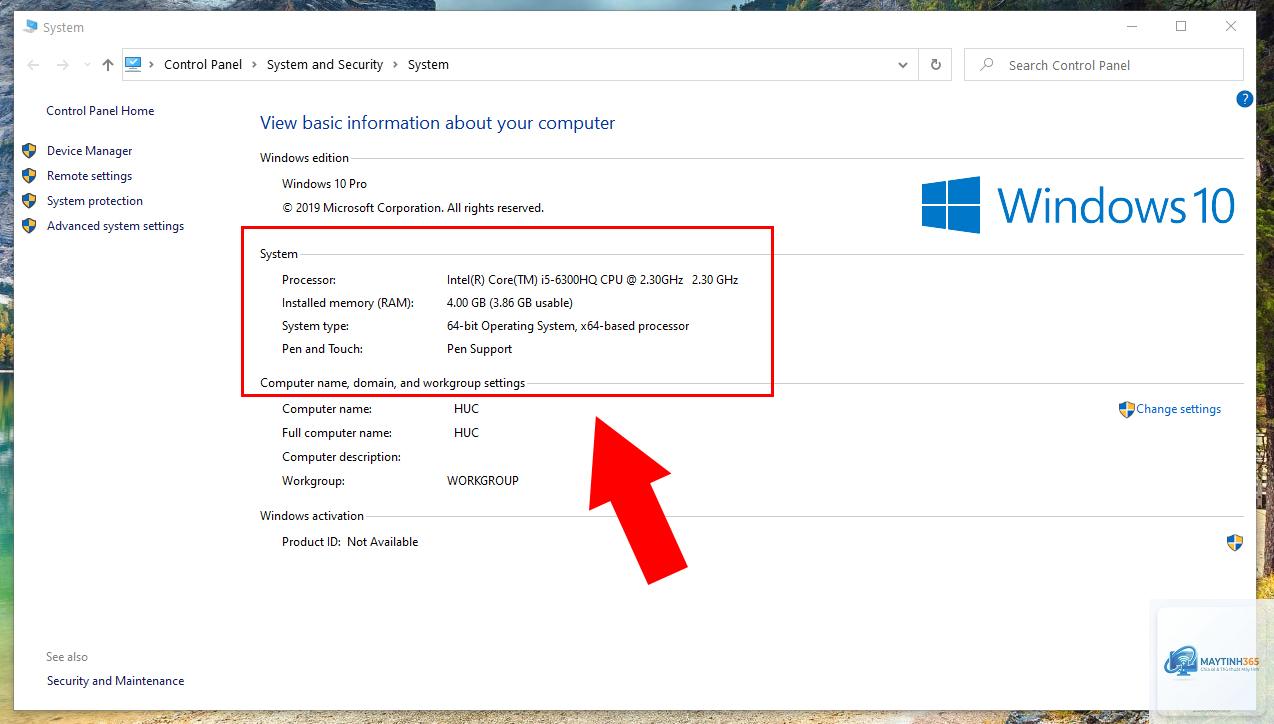The height and width of the screenshot is (724, 1274).
Task: Select Control Panel breadcrumb
Action: tap(203, 64)
